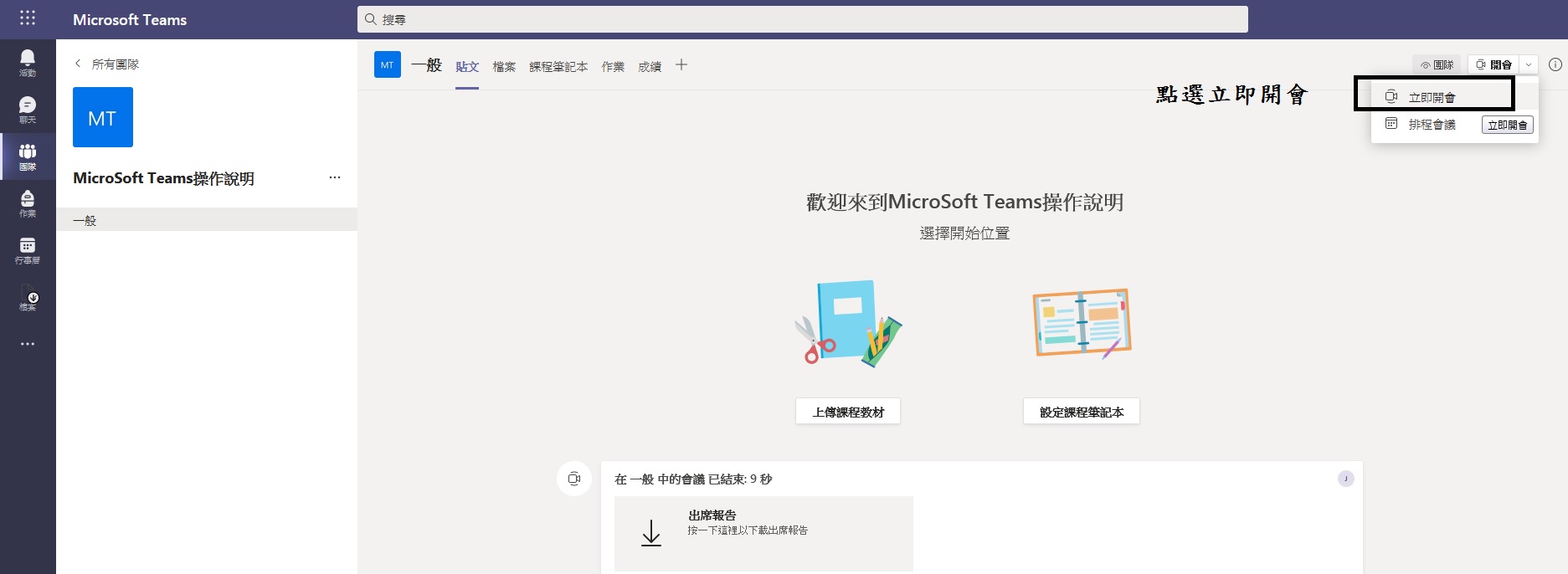
Task: Go back to 所有團隊 list
Action: (x=106, y=64)
